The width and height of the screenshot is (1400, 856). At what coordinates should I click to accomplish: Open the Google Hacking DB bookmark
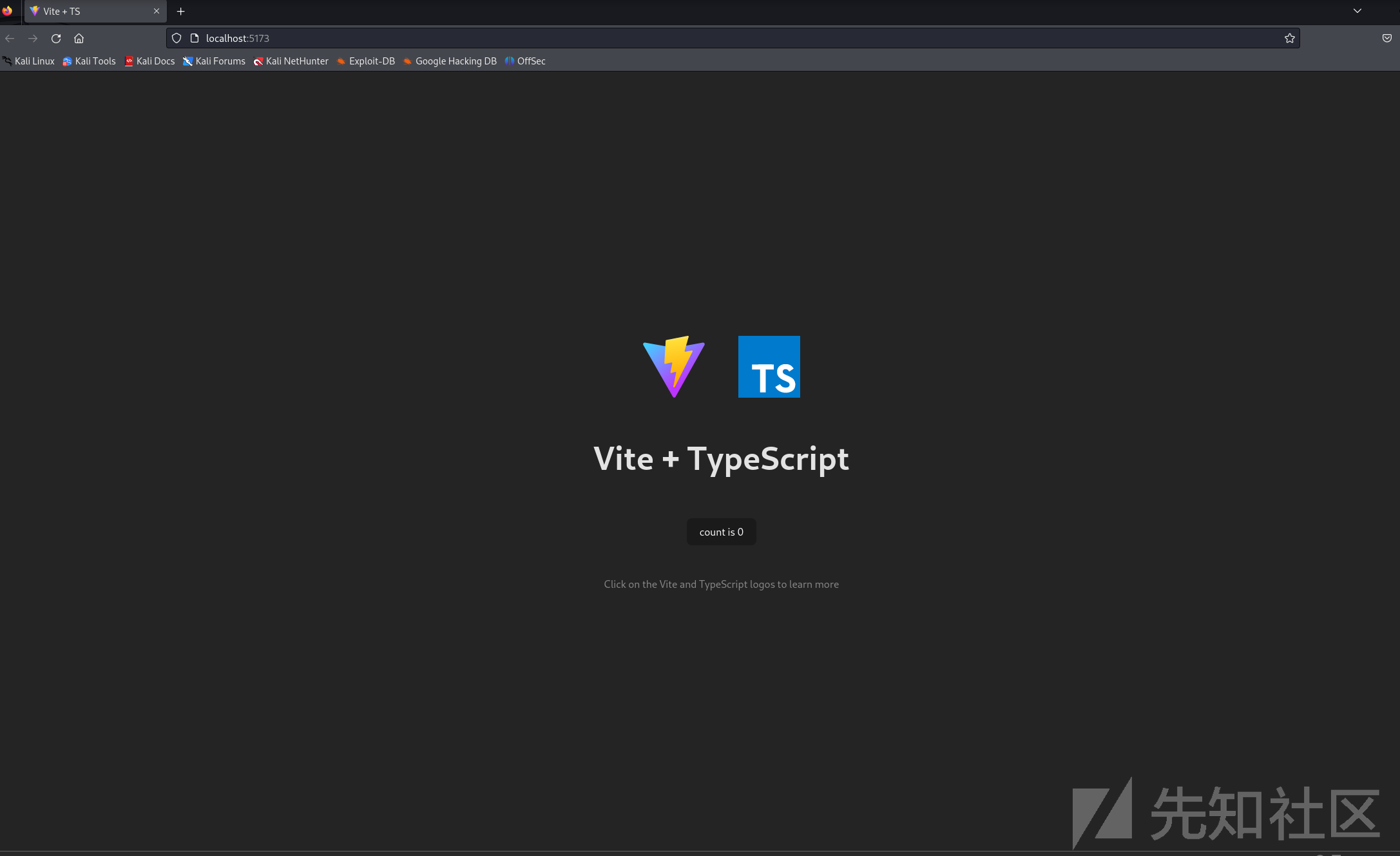tap(450, 61)
